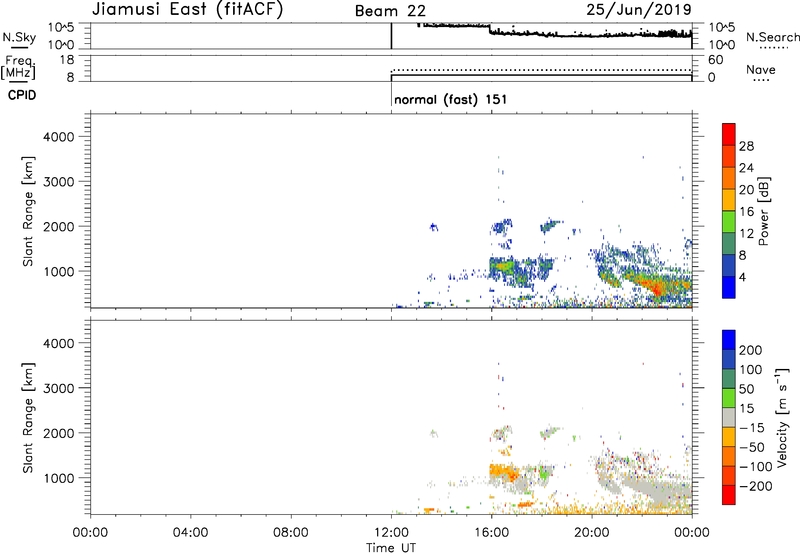800x554 pixels.
Task: Click the '12:00' time axis label
Action: [x=391, y=533]
